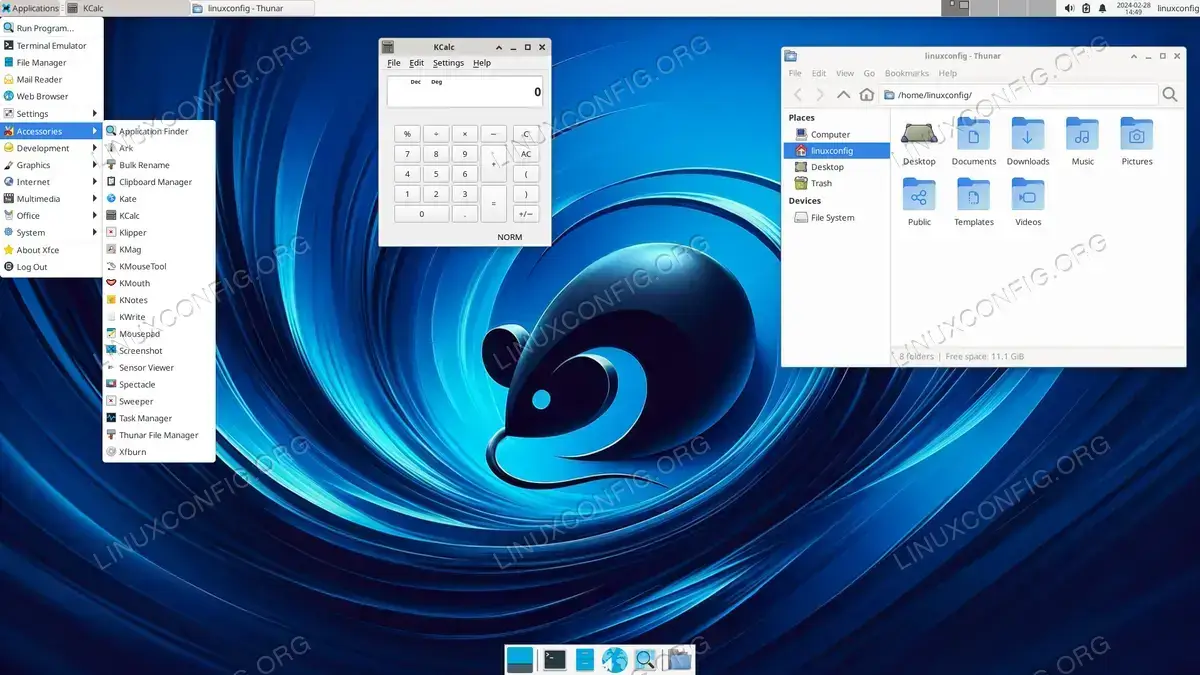This screenshot has height=675, width=1200.
Task: Click the AC button in KCalc
Action: 526,154
